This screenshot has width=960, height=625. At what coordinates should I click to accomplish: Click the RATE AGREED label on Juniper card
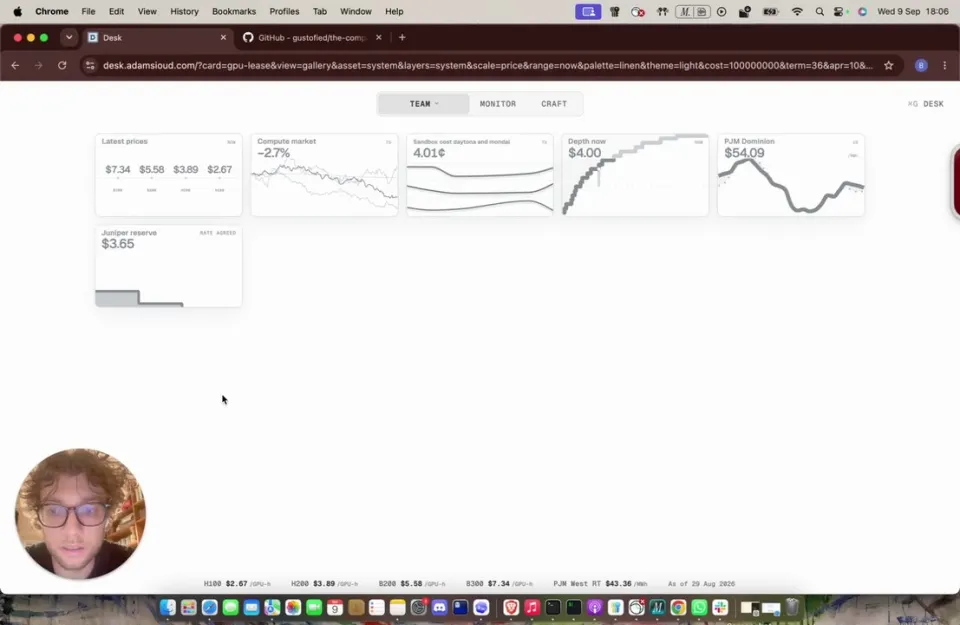217,233
